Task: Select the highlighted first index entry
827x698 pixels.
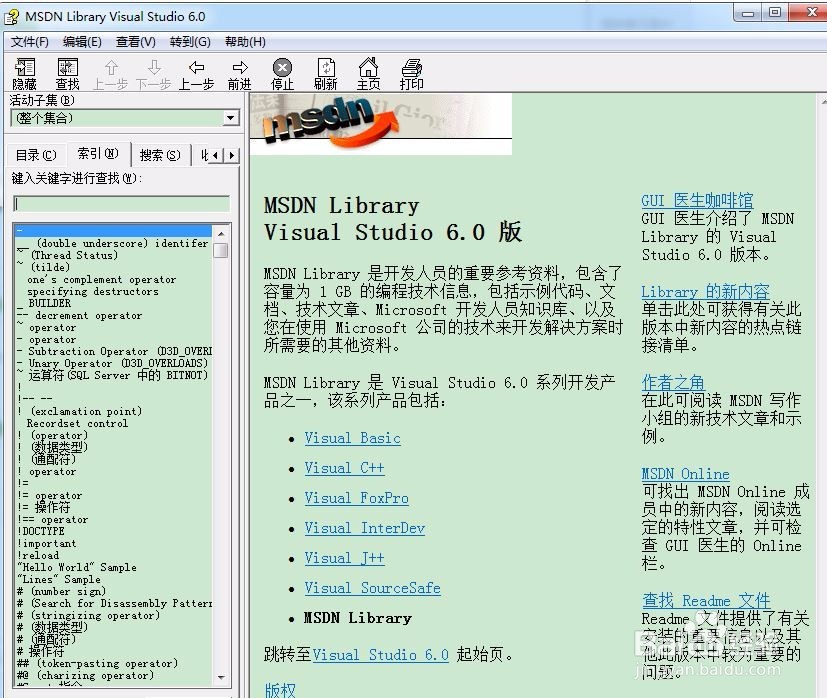Action: tap(114, 231)
